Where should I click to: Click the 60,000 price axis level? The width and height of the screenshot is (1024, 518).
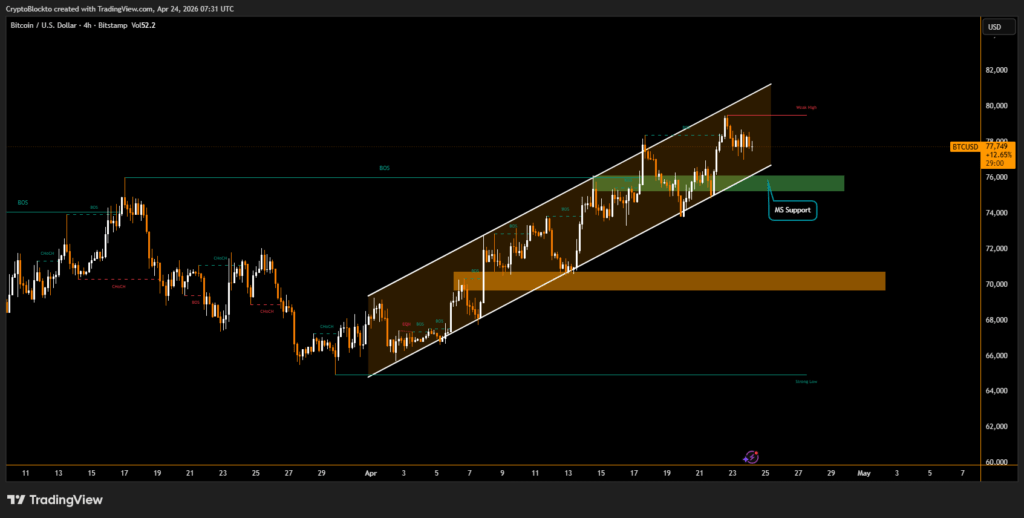(994, 462)
